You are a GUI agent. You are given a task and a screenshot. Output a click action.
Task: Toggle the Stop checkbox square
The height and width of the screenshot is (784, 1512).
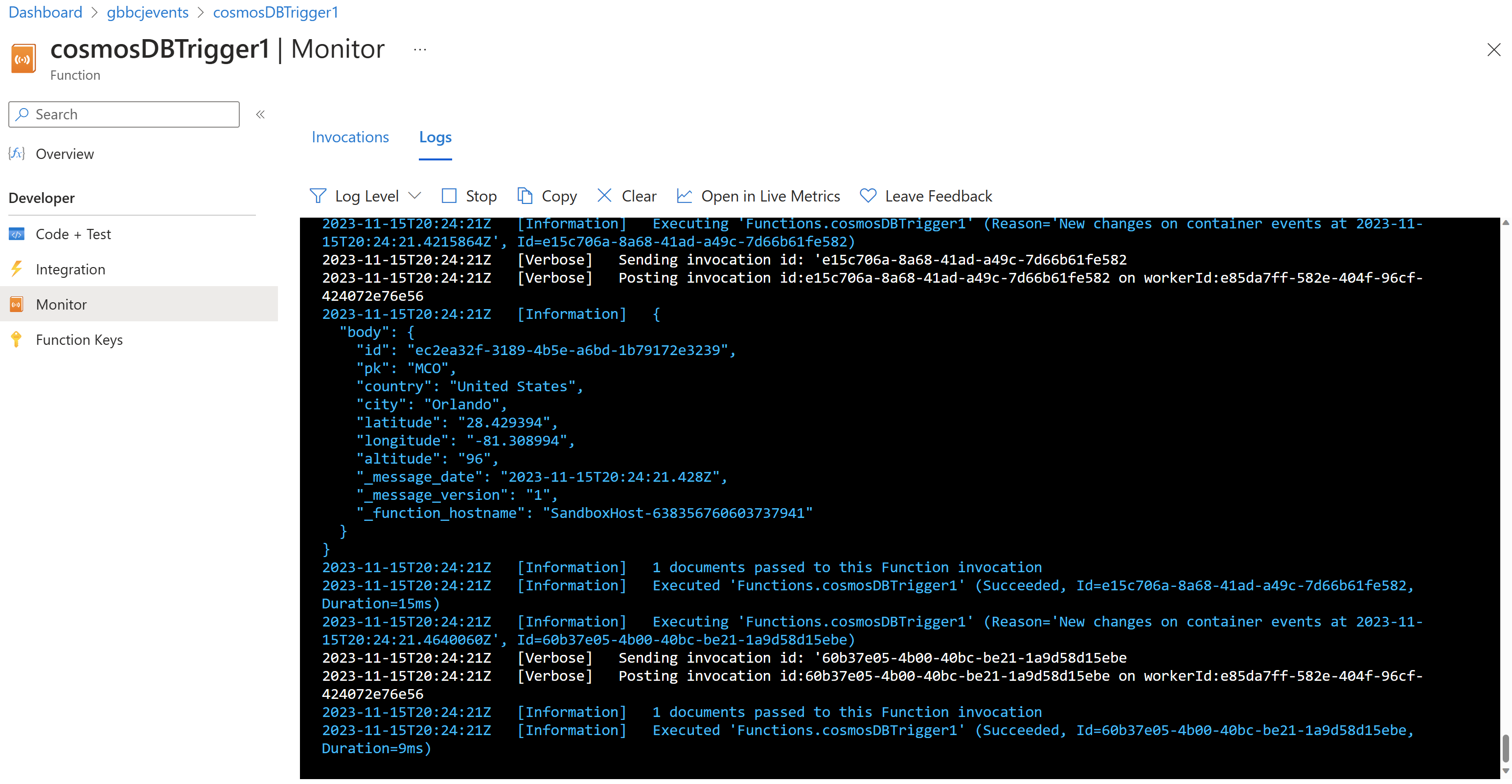point(449,196)
